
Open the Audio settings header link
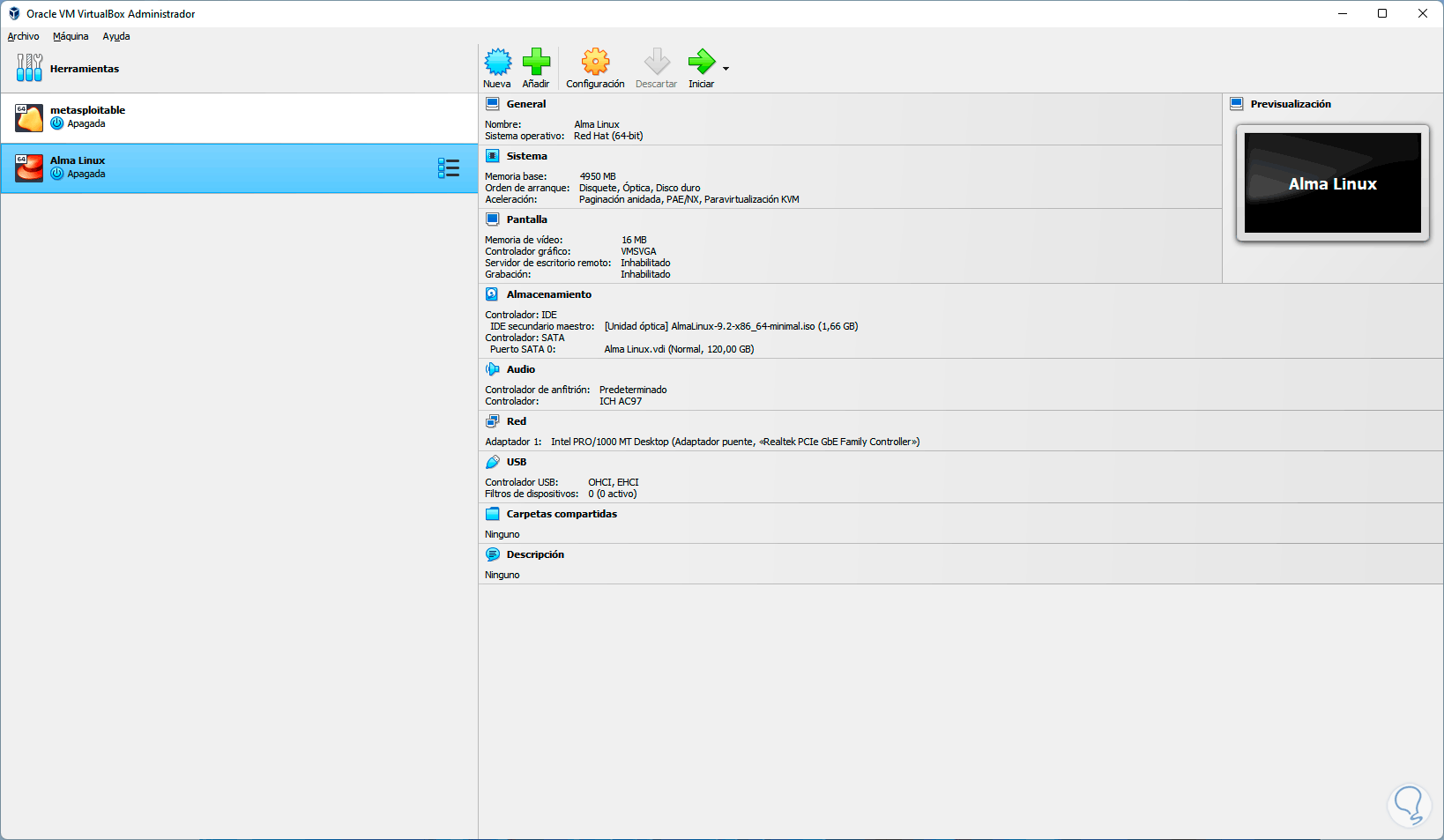point(521,369)
